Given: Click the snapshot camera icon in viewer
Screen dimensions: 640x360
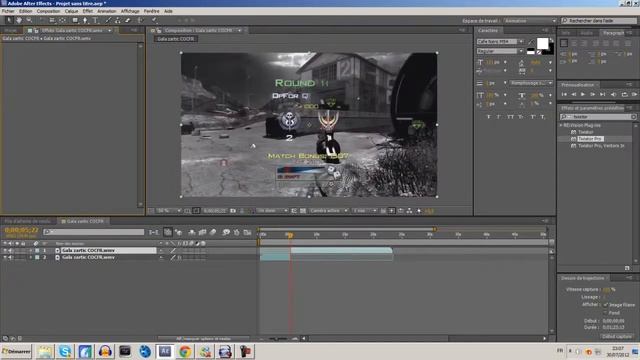Looking at the screenshot, I should click(x=233, y=211).
